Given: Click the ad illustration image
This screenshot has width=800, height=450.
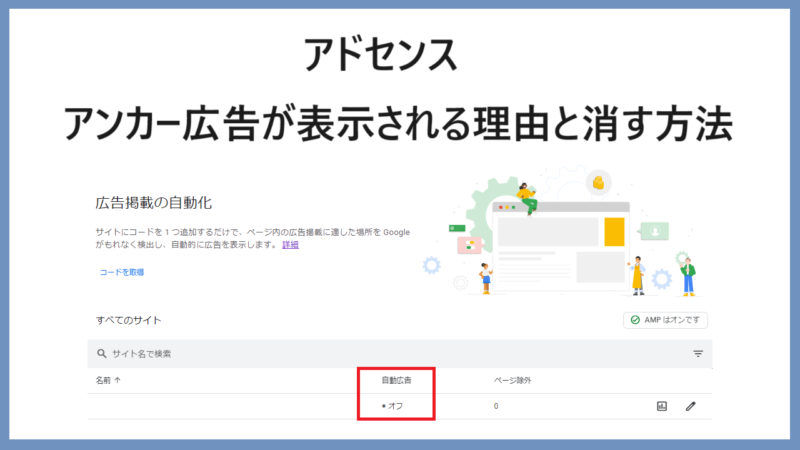Looking at the screenshot, I should pos(564,232).
